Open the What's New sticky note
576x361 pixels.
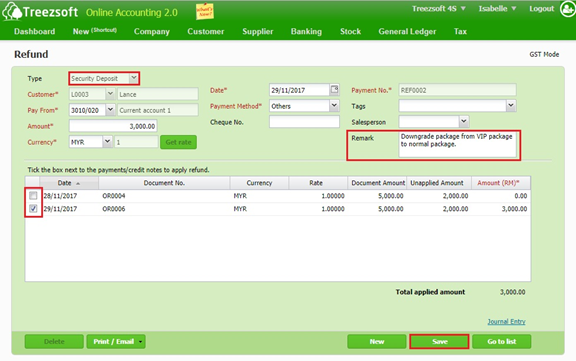(x=205, y=11)
